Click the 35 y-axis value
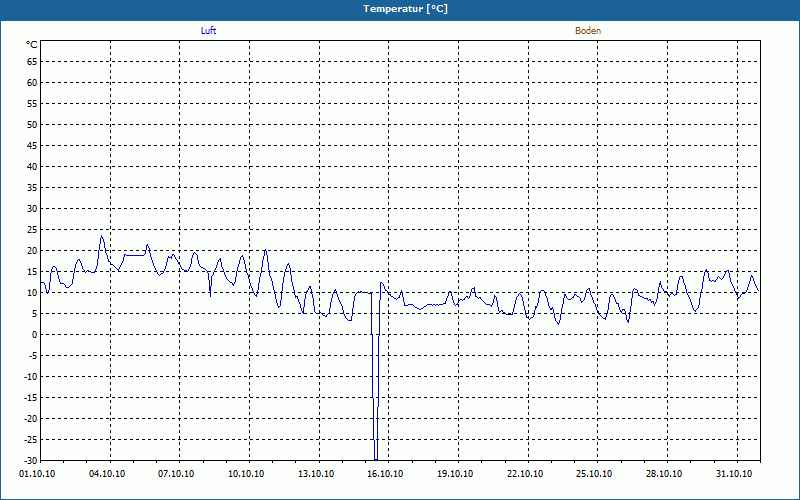 [x=32, y=188]
